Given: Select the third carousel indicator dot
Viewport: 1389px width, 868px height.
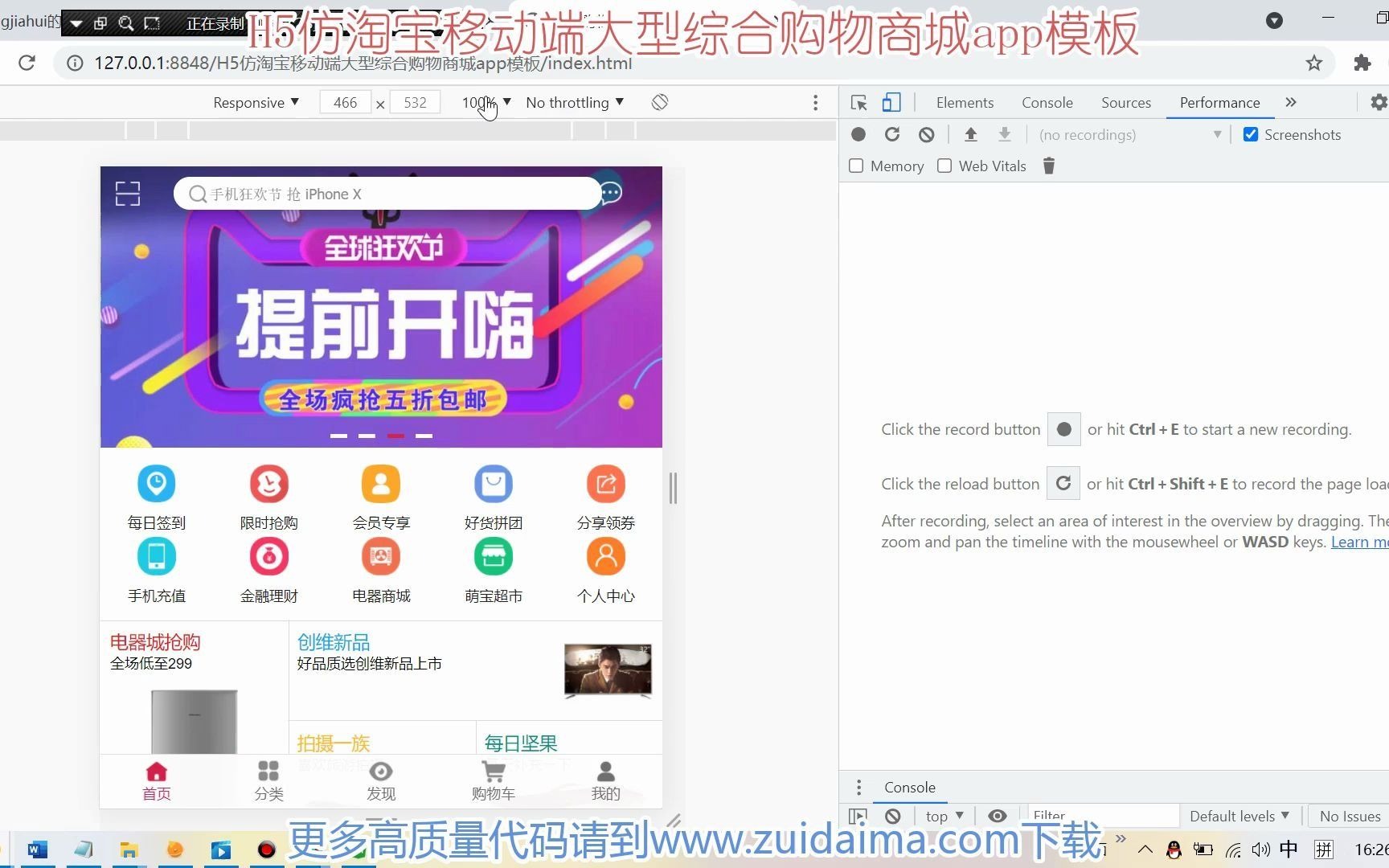Looking at the screenshot, I should click(x=395, y=436).
